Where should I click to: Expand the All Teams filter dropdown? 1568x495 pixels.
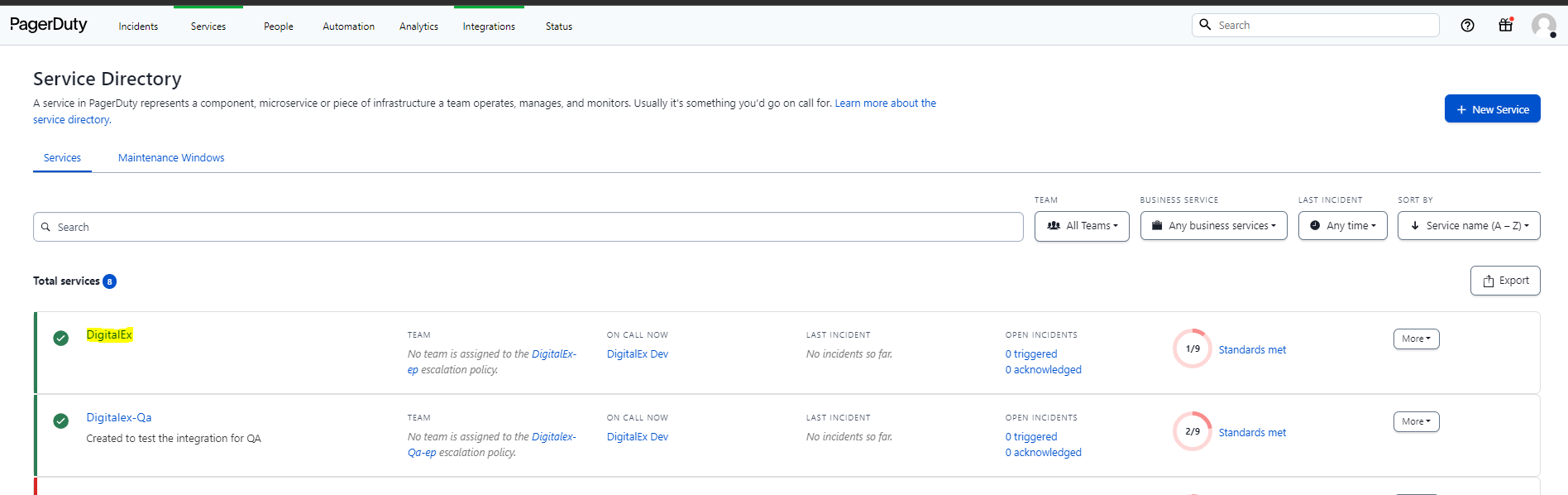1082,226
